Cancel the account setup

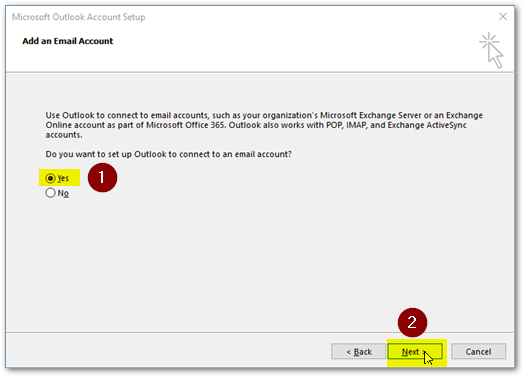478,352
